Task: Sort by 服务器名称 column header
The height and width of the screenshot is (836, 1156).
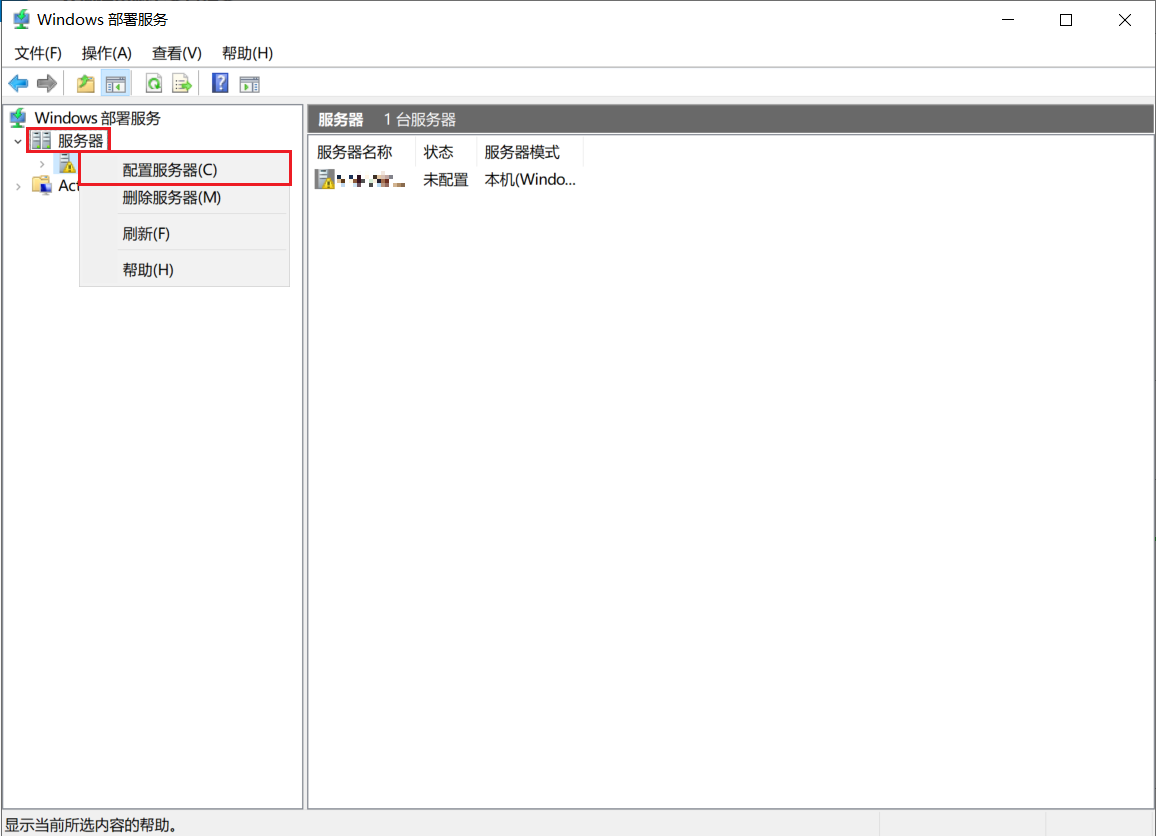Action: coord(361,152)
